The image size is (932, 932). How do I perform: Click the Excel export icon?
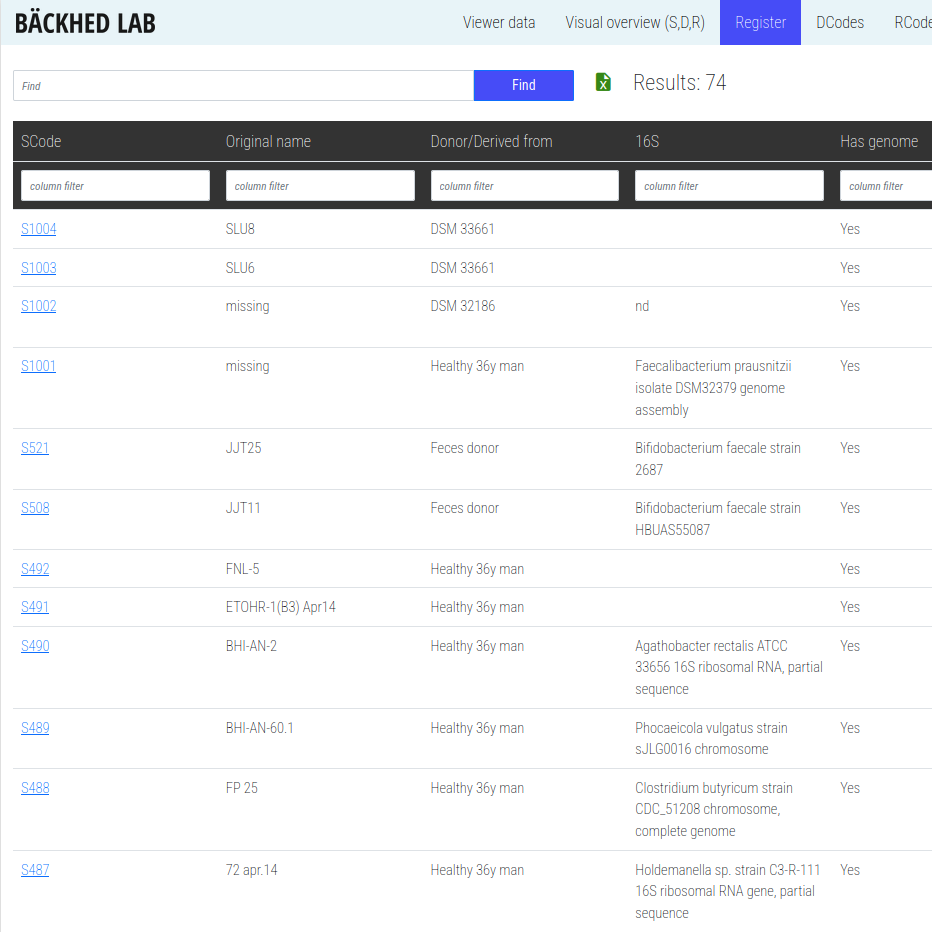pos(603,82)
